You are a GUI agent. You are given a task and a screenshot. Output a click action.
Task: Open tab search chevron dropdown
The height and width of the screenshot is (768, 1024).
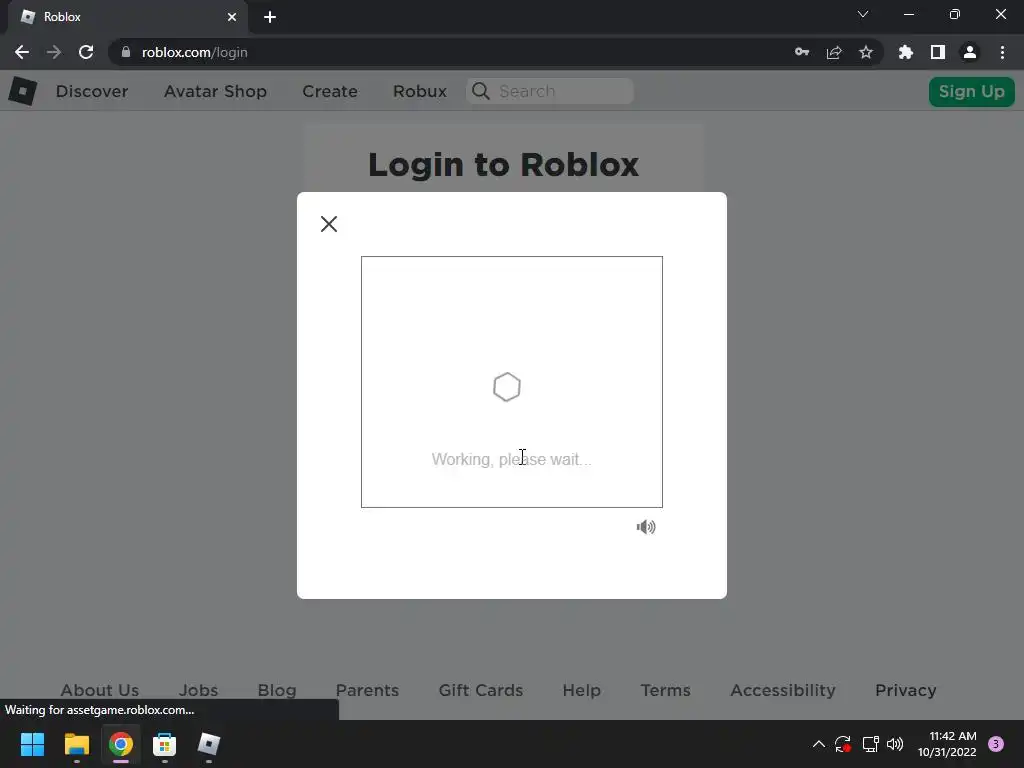coord(863,14)
